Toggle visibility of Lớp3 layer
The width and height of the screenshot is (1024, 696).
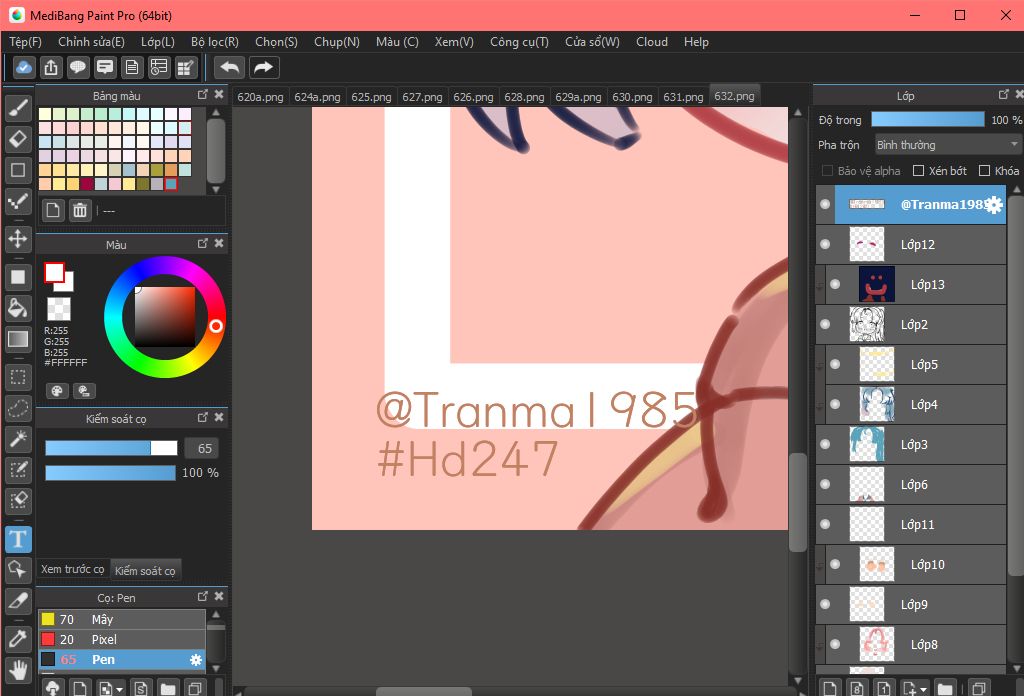pyautogui.click(x=825, y=444)
